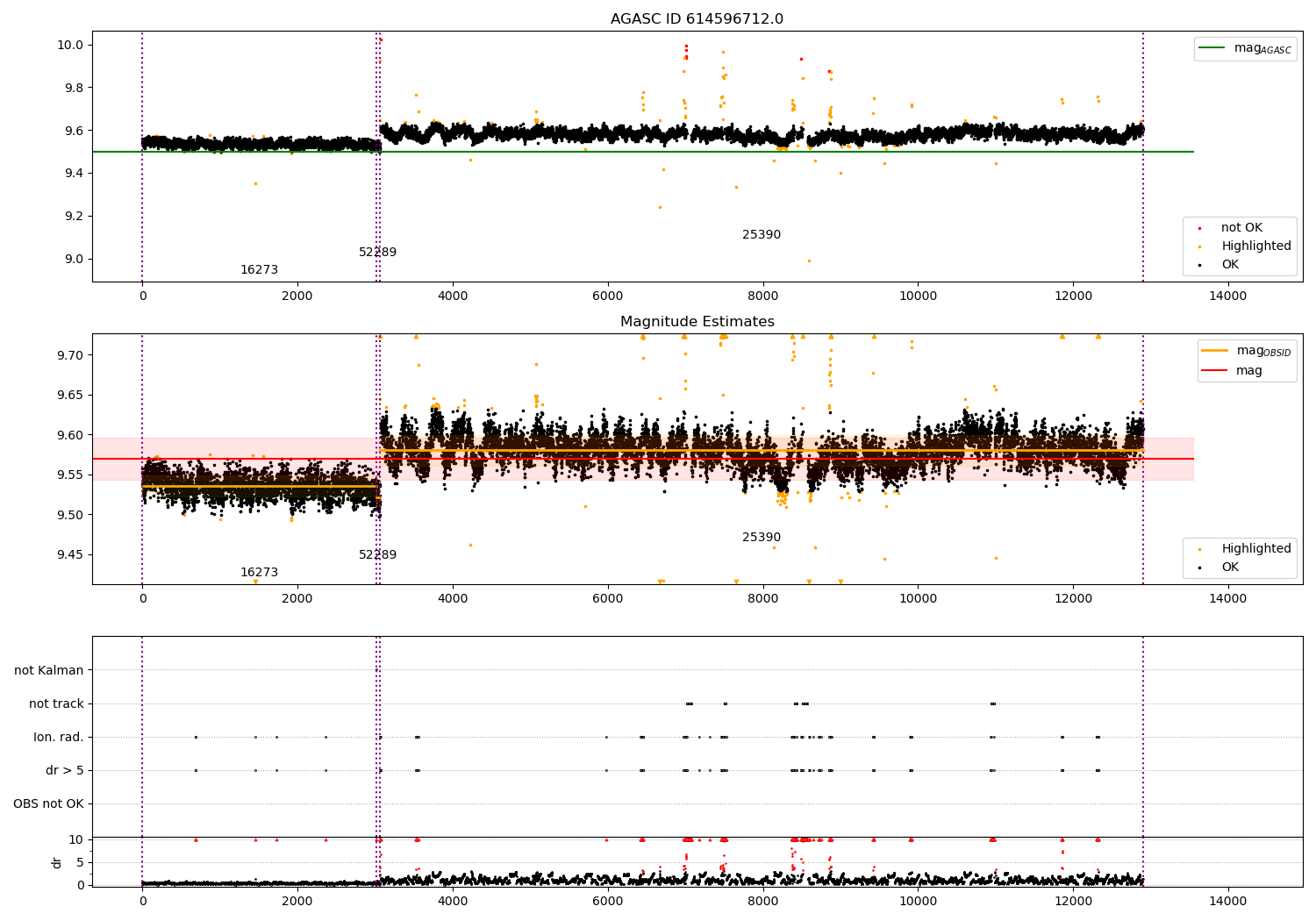Click the 9.4 y-axis tick label
Screen dimensions: 1316x921
tap(75, 174)
